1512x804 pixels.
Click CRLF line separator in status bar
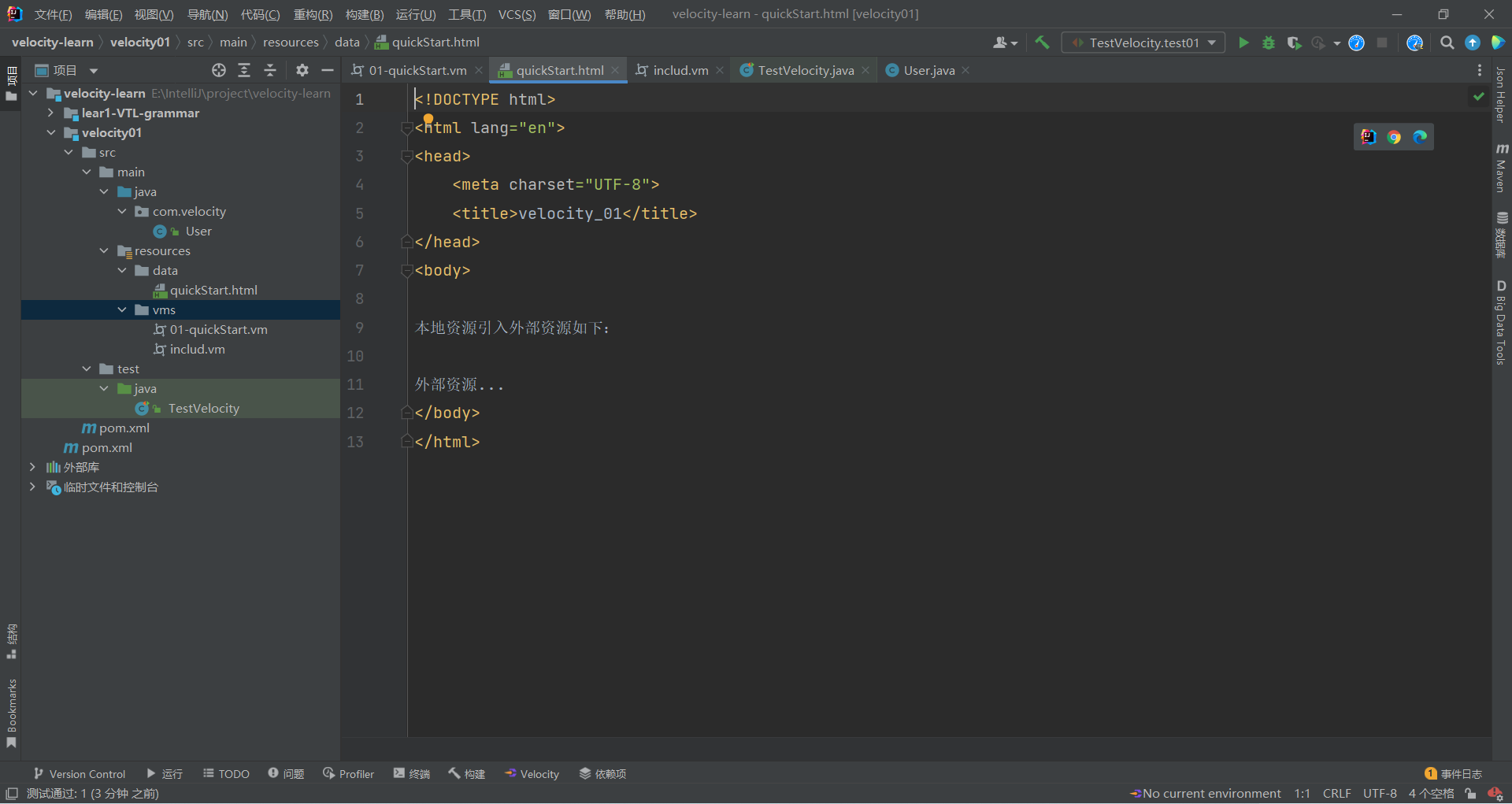pos(1336,794)
